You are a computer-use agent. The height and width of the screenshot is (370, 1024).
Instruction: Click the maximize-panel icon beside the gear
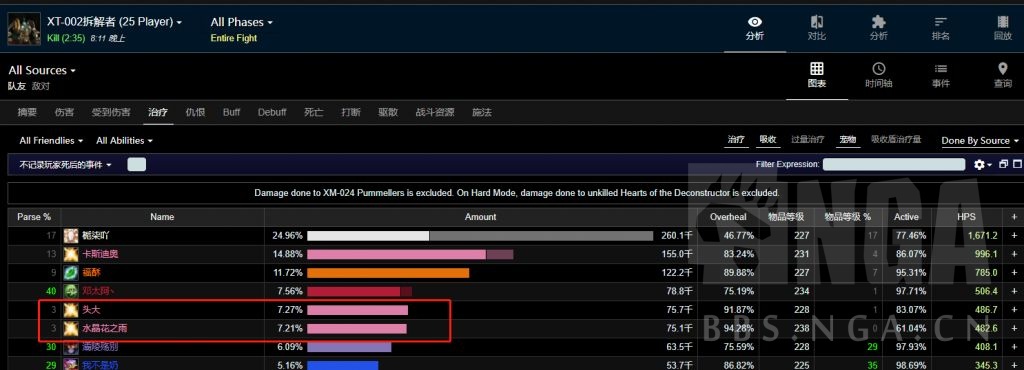click(1016, 164)
